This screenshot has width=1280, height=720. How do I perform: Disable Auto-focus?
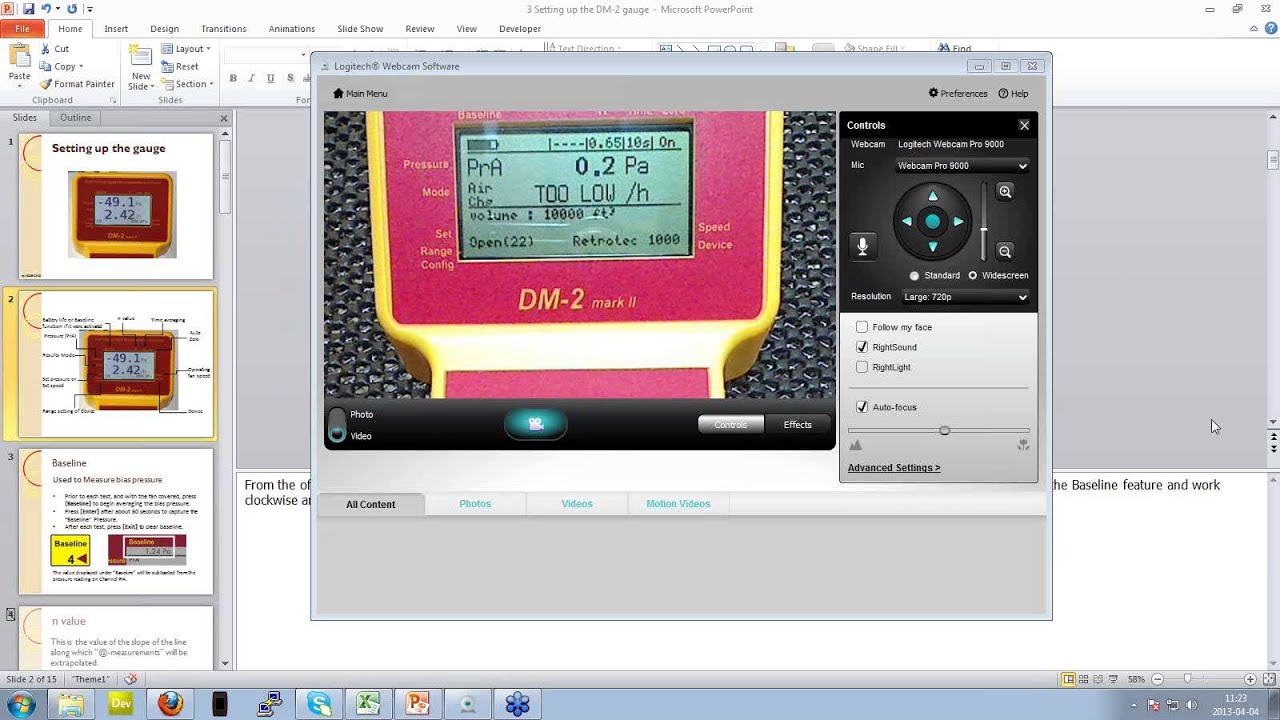click(x=862, y=407)
